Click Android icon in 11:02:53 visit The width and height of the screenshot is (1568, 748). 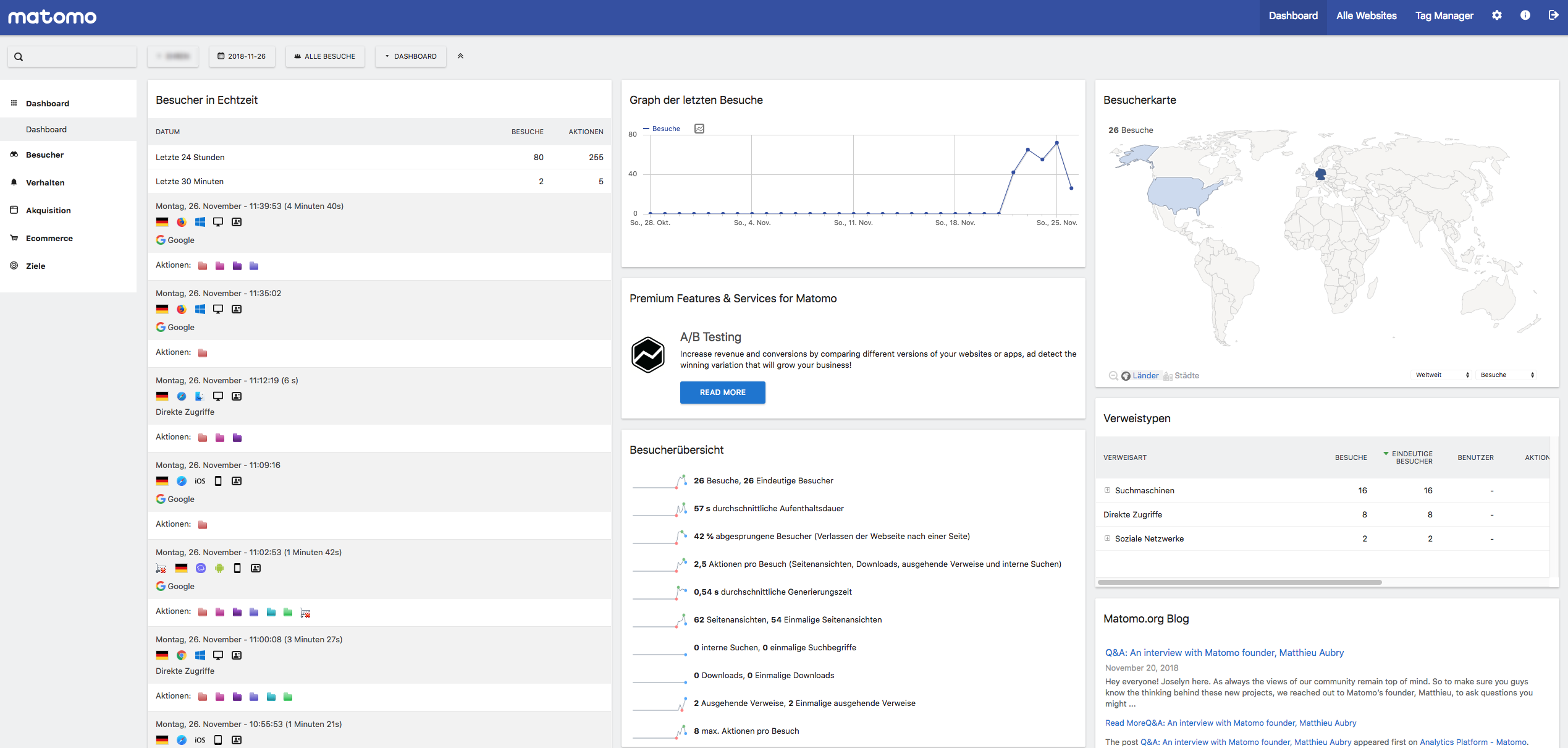[x=219, y=568]
